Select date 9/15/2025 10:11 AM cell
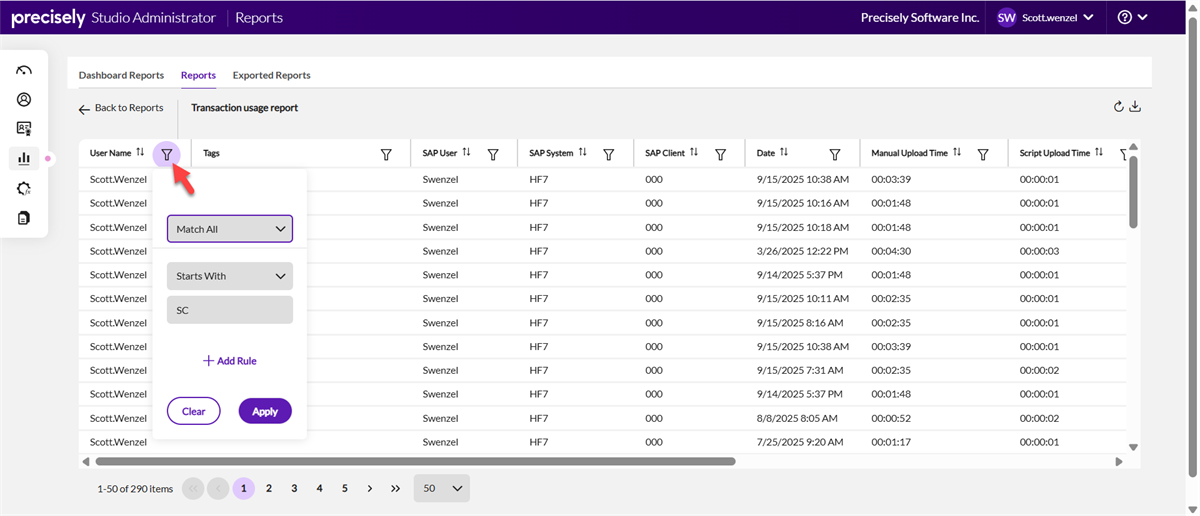Screen dimensions: 1200x516 tap(803, 299)
